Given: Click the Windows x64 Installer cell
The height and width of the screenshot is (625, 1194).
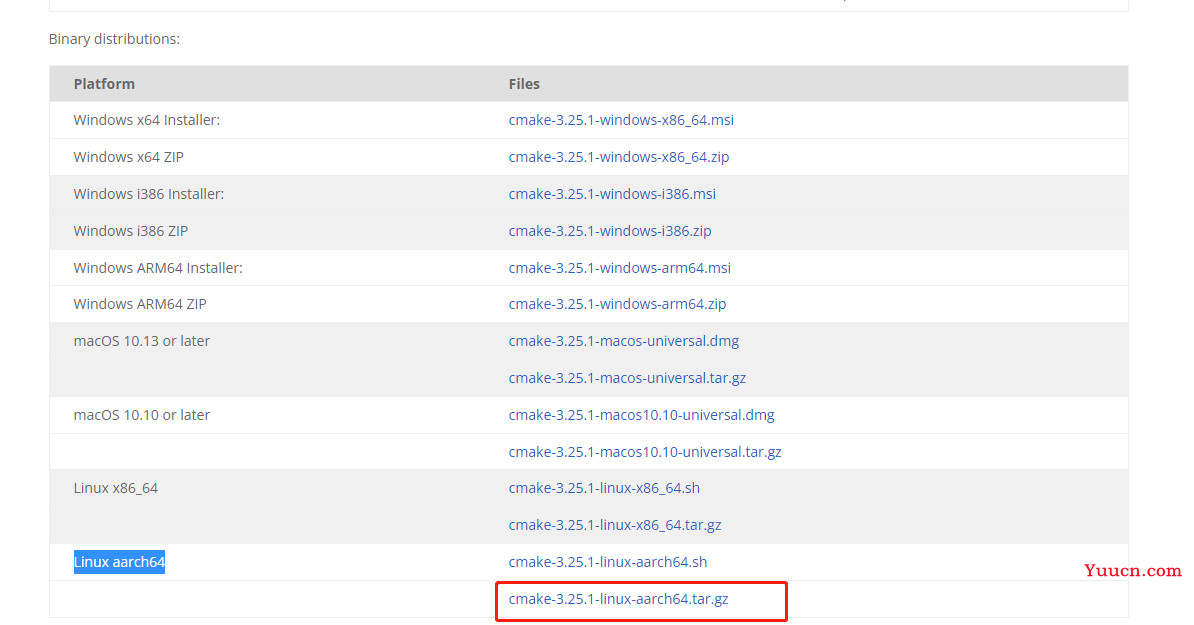Looking at the screenshot, I should pos(146,120).
